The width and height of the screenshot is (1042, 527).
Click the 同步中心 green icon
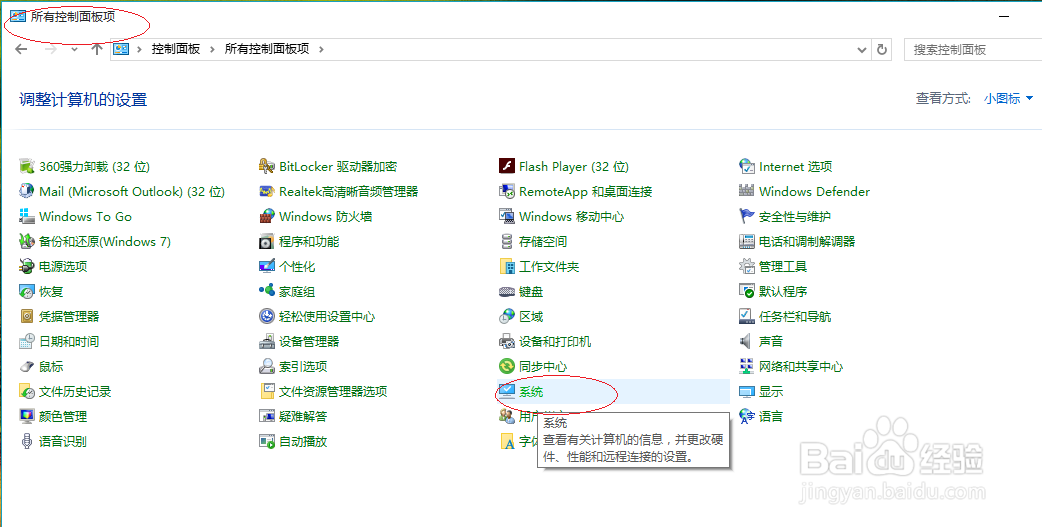coord(507,366)
